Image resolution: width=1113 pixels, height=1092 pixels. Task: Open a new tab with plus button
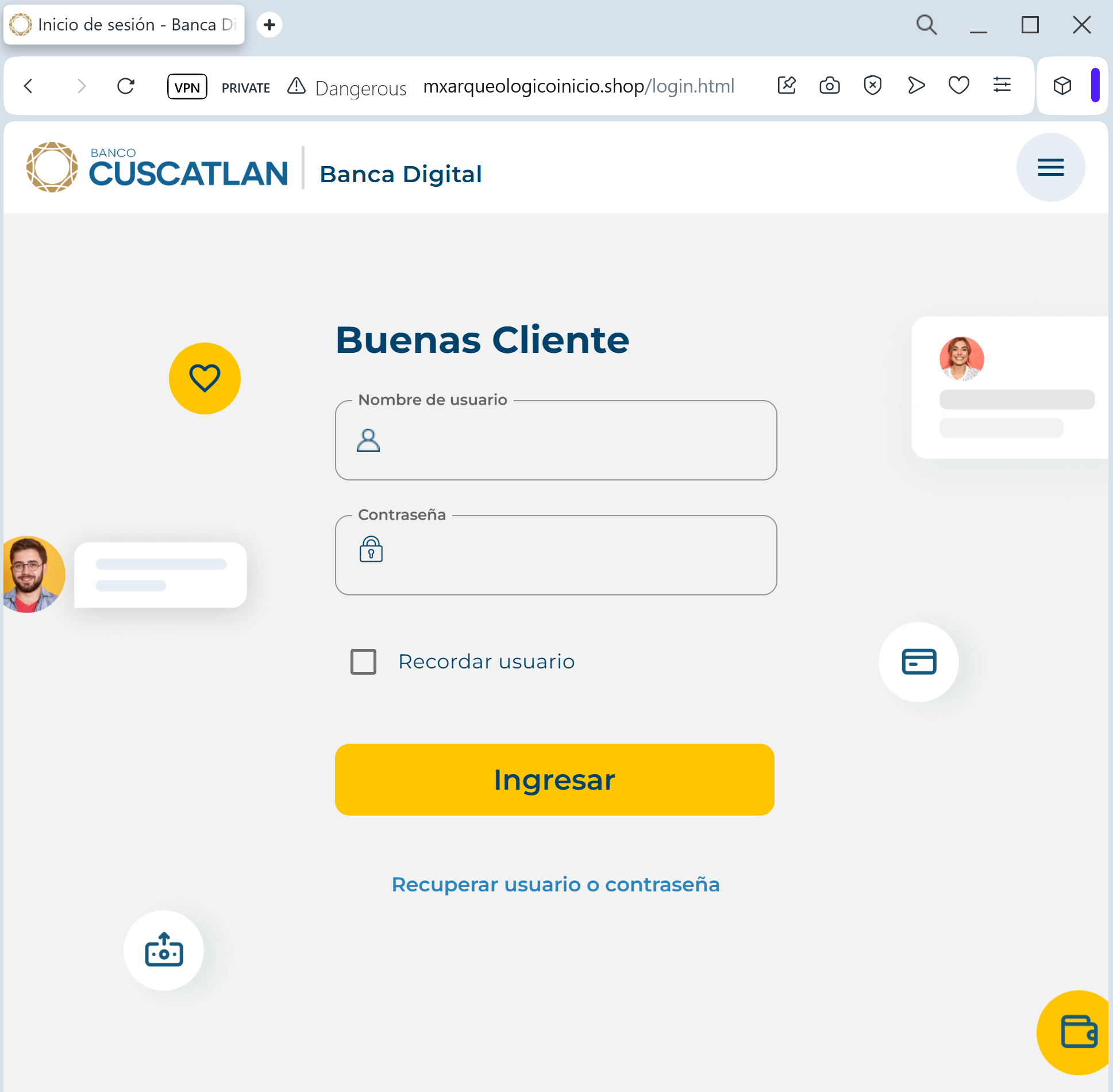coord(269,25)
